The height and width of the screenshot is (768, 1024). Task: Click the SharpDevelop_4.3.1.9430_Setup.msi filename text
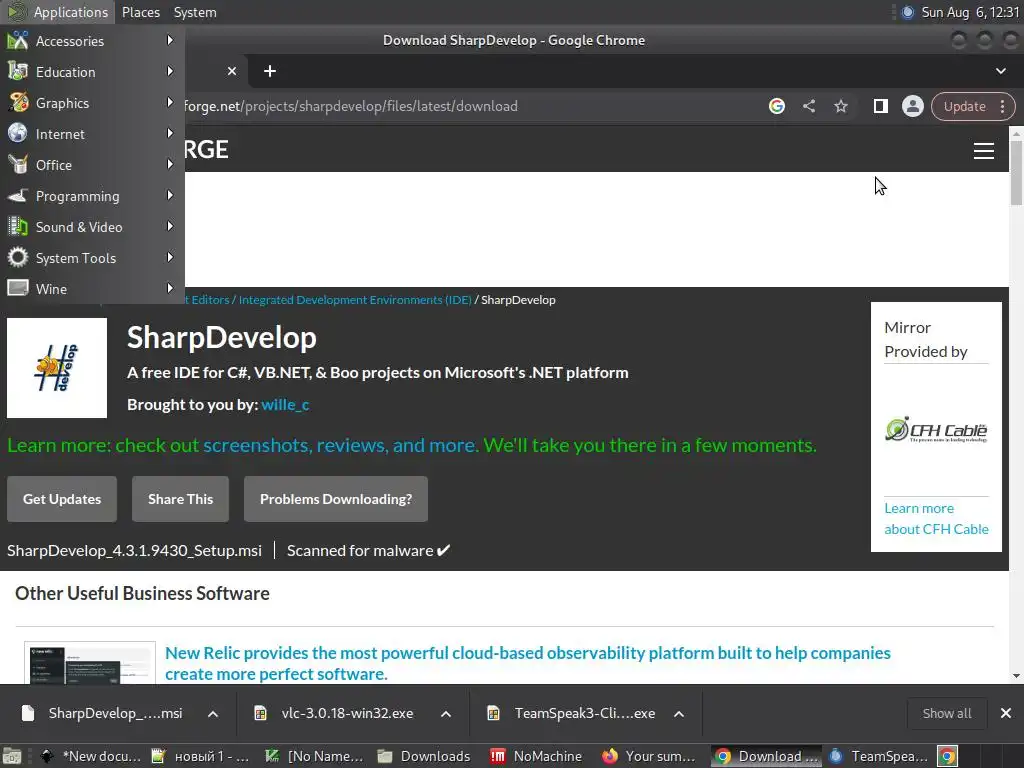coord(135,551)
